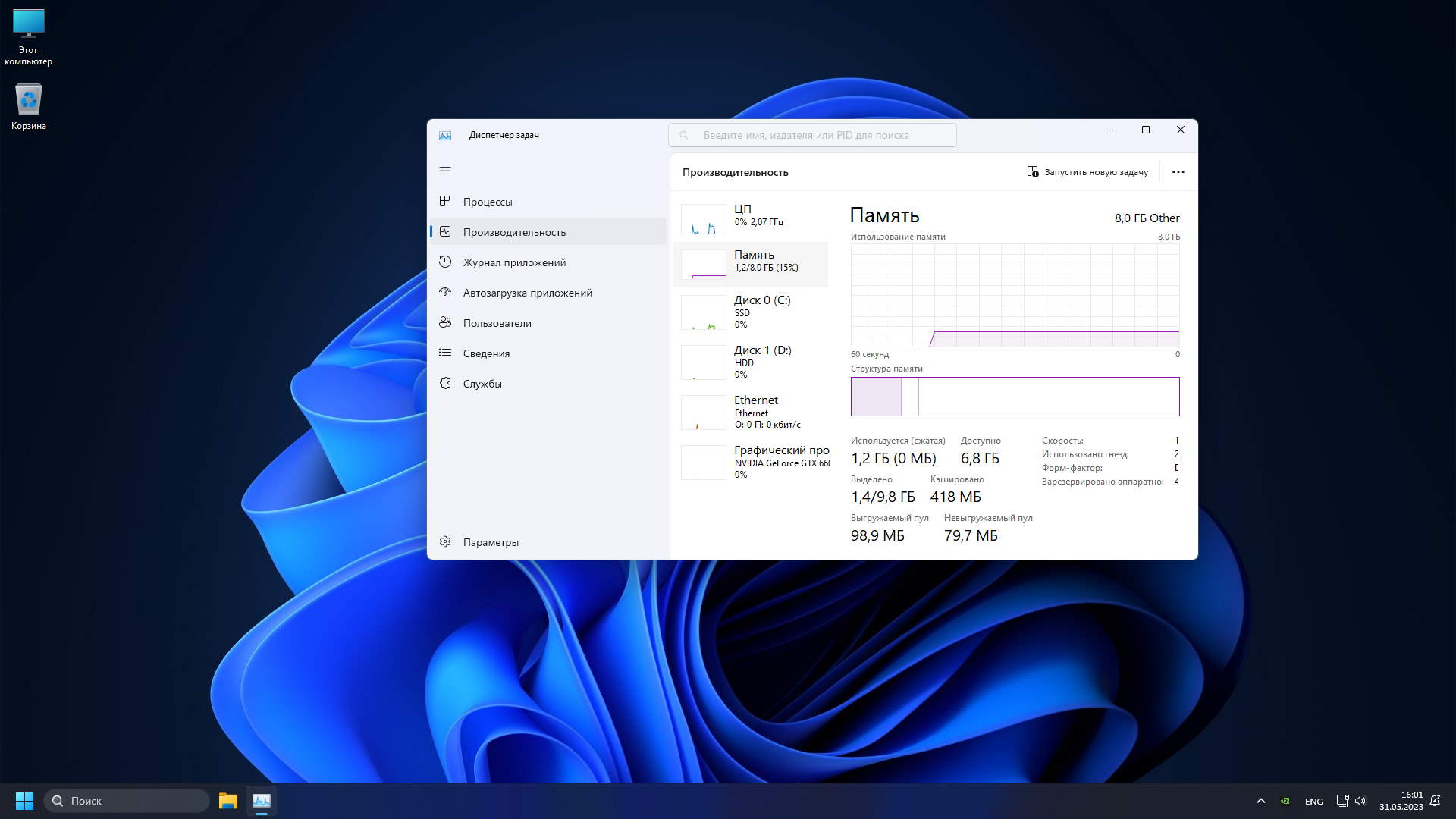Toggle the hamburger navigation menu
The width and height of the screenshot is (1456, 819).
click(445, 171)
